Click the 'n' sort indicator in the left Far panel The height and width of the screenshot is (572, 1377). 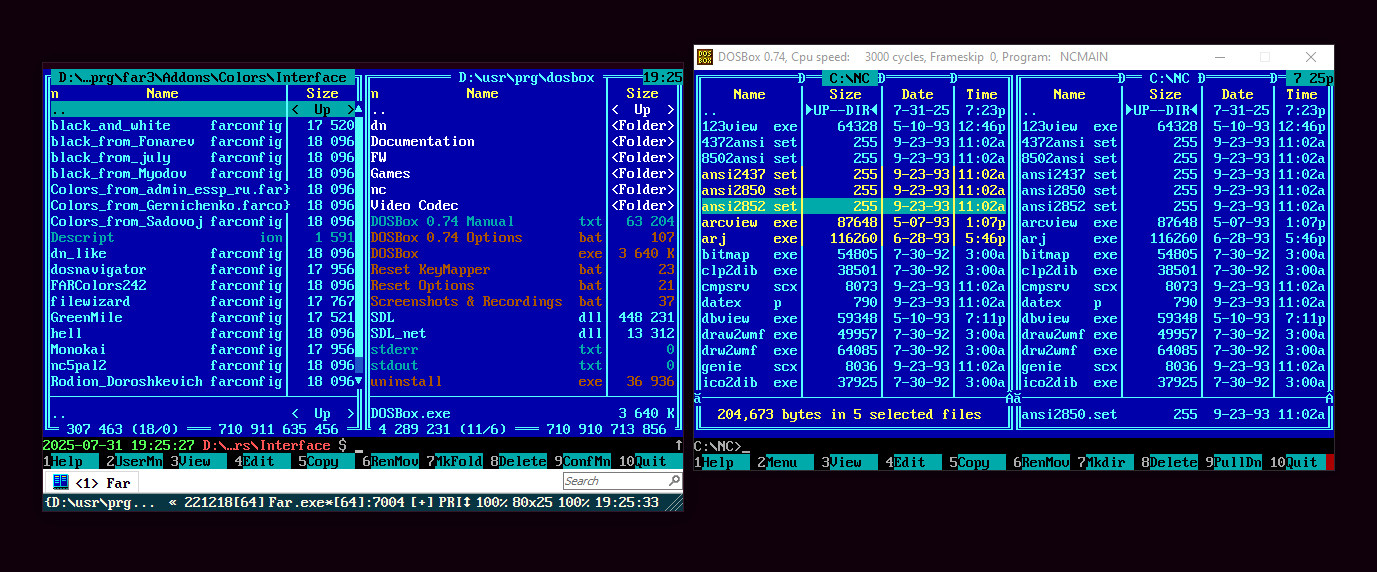(55, 93)
